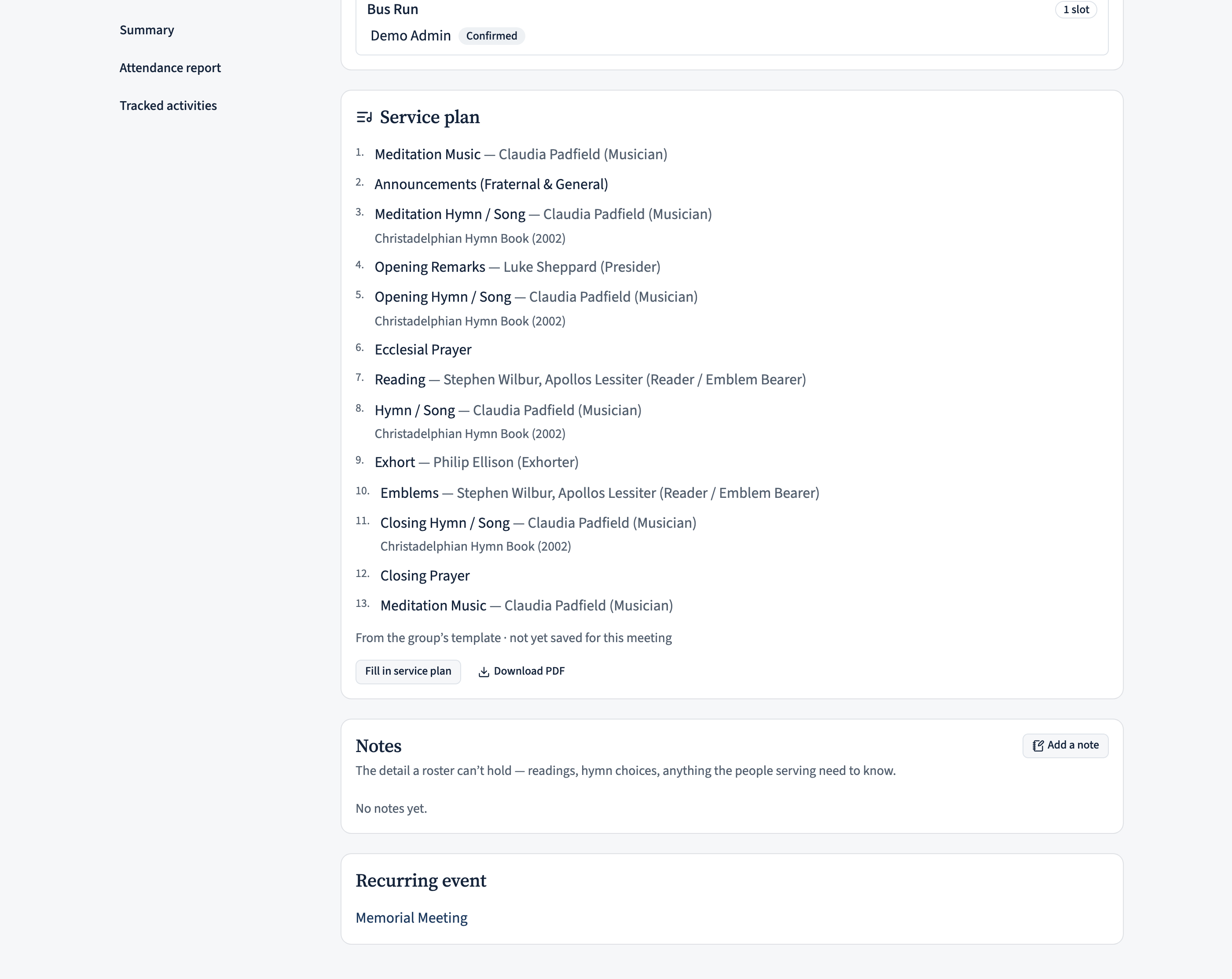
Task: Click the Download PDF text
Action: pyautogui.click(x=529, y=671)
